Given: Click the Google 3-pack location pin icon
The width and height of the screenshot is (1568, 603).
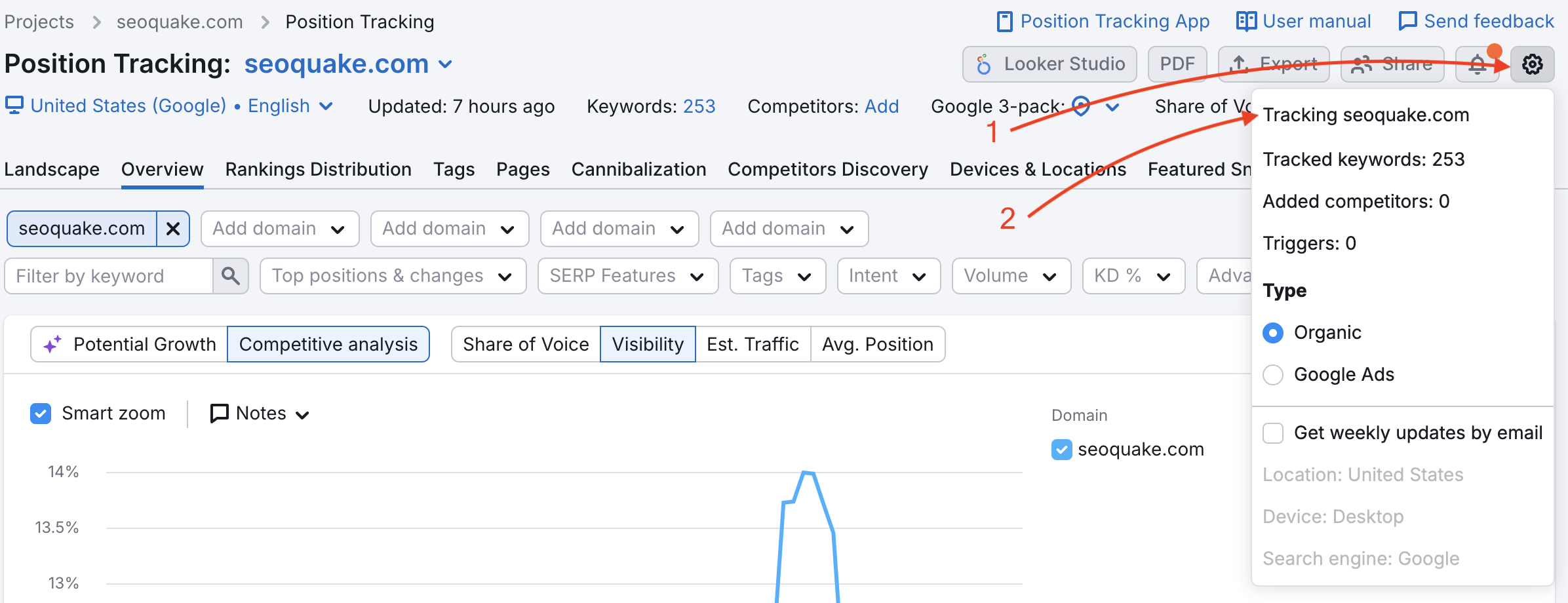Looking at the screenshot, I should (1081, 106).
